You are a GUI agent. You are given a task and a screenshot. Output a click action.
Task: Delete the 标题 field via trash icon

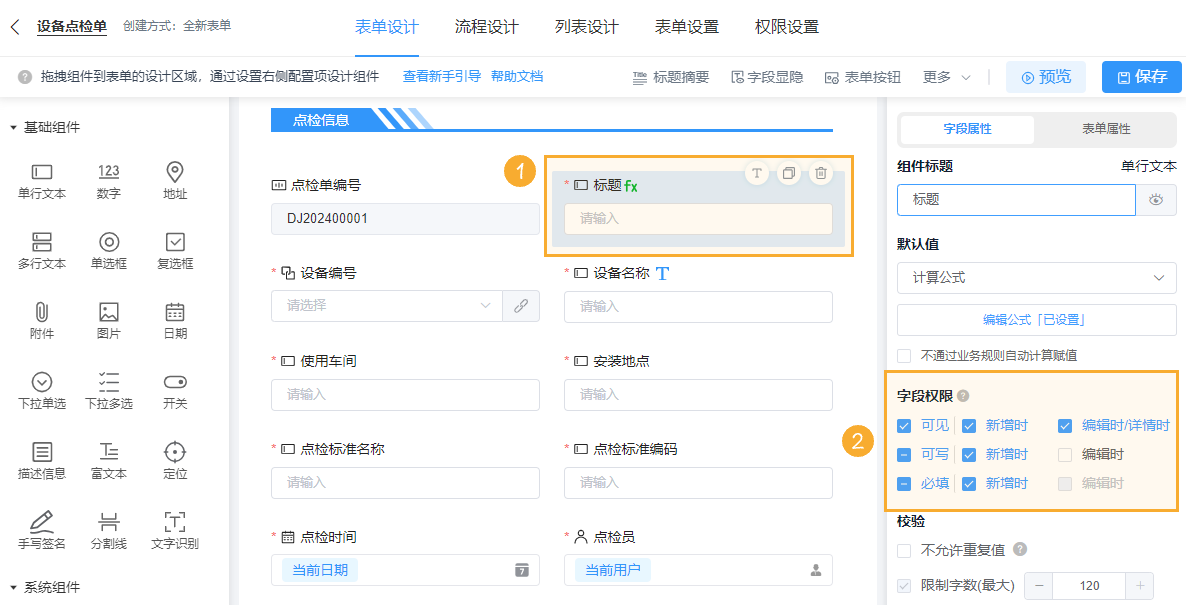pyautogui.click(x=819, y=172)
